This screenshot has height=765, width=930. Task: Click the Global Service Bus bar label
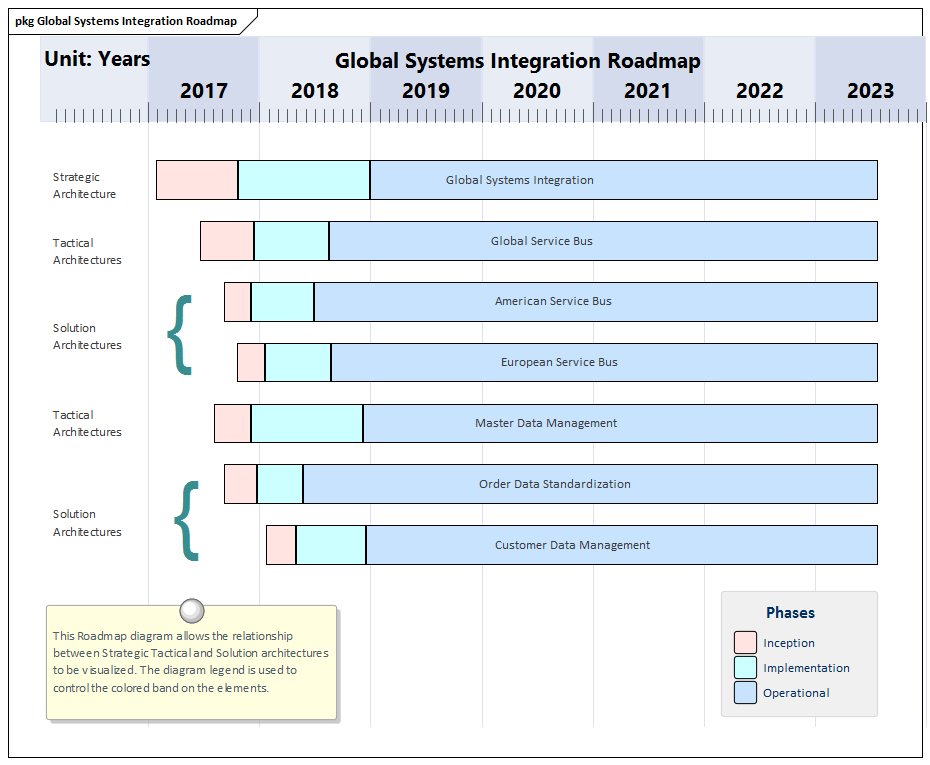click(x=542, y=241)
